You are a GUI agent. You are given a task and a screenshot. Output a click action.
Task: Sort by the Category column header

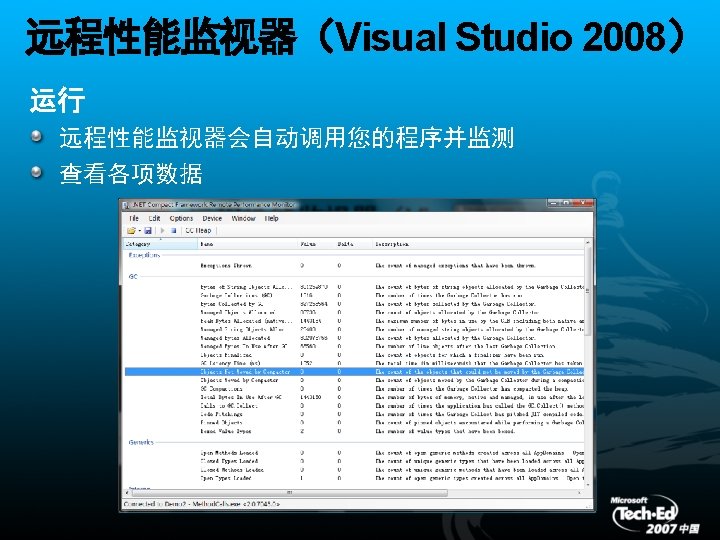[x=161, y=244]
